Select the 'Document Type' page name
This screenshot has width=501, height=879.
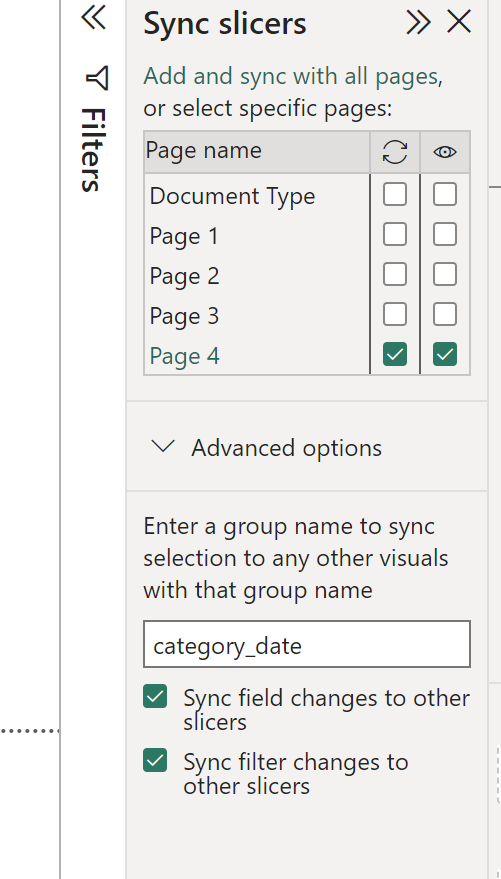[233, 197]
